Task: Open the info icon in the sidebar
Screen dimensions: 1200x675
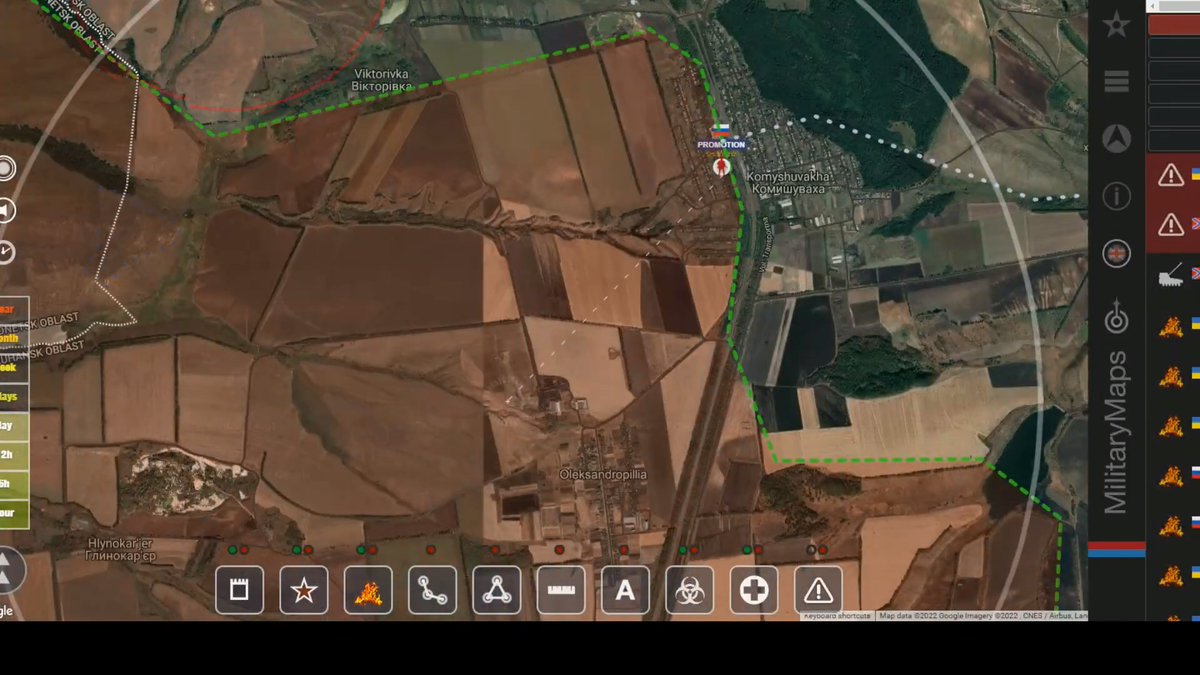Action: (1116, 196)
